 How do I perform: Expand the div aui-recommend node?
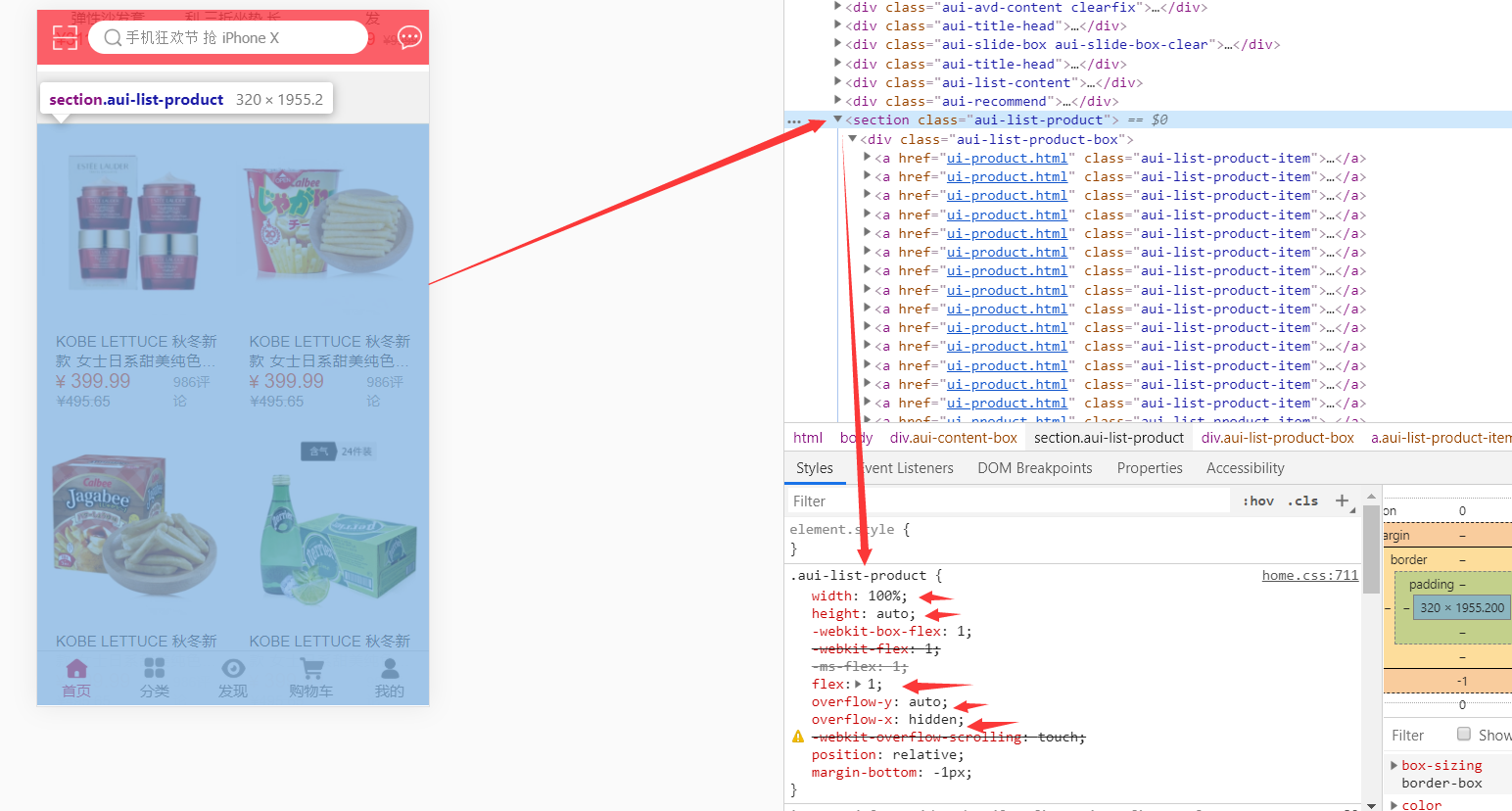pyautogui.click(x=837, y=101)
